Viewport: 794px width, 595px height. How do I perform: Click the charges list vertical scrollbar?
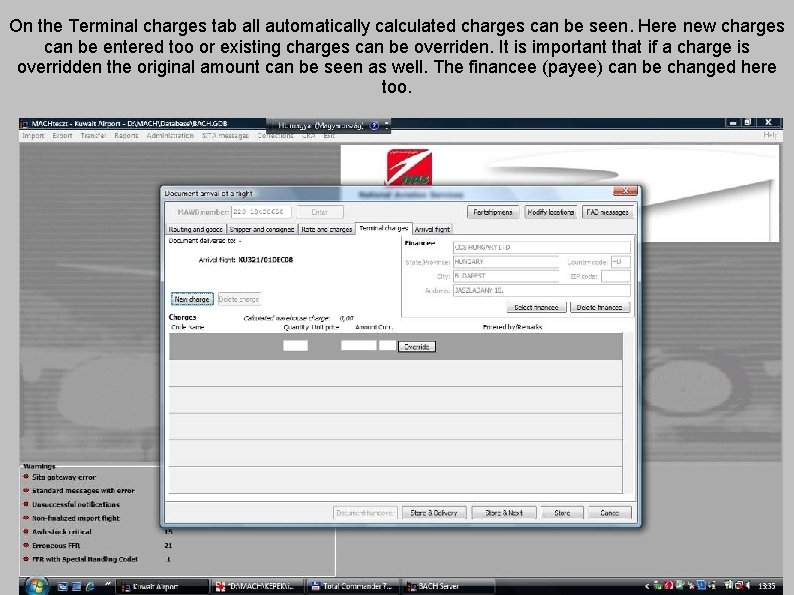point(628,413)
